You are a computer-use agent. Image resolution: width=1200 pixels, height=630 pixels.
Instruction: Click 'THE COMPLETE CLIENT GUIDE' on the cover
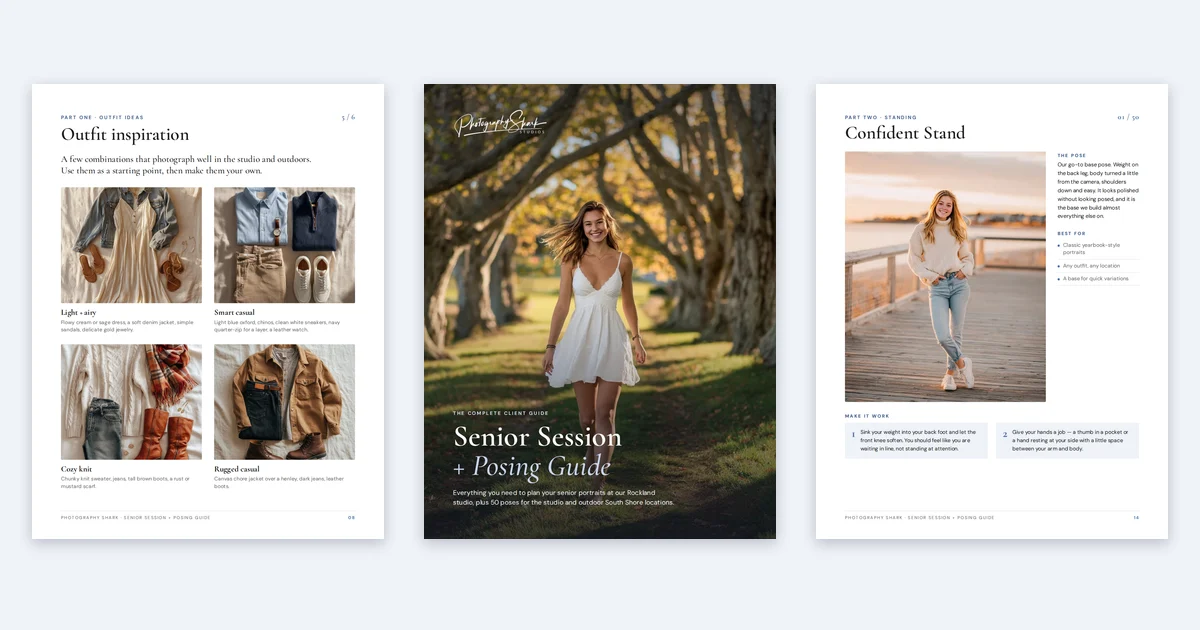(x=500, y=413)
